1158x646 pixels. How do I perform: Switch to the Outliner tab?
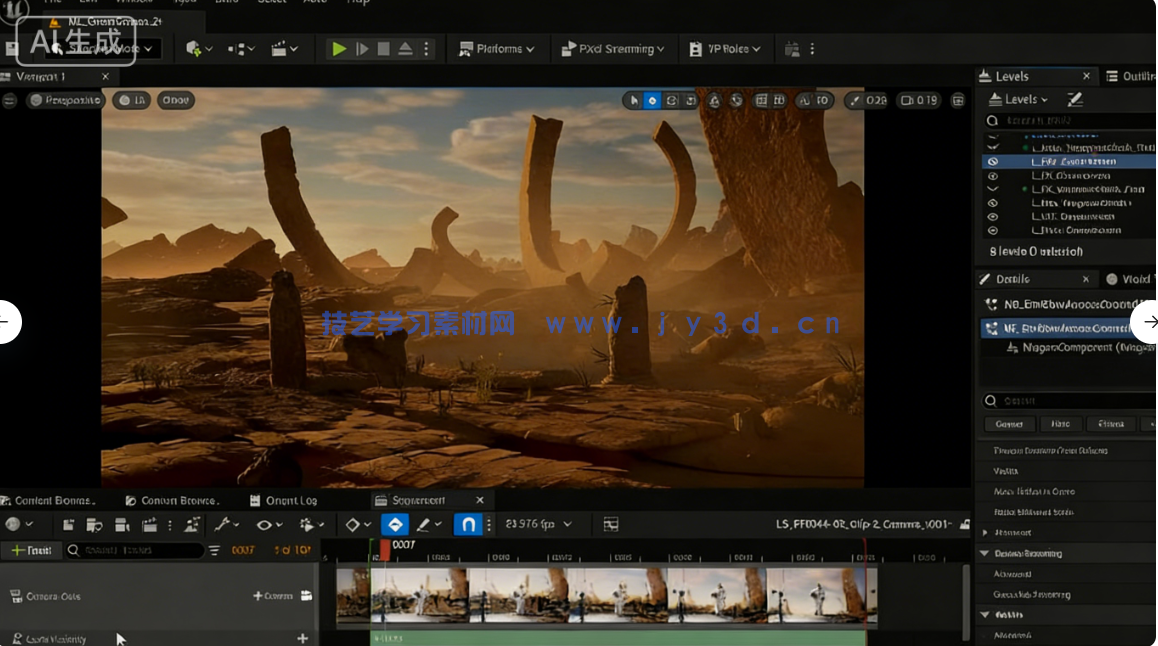tap(1131, 76)
